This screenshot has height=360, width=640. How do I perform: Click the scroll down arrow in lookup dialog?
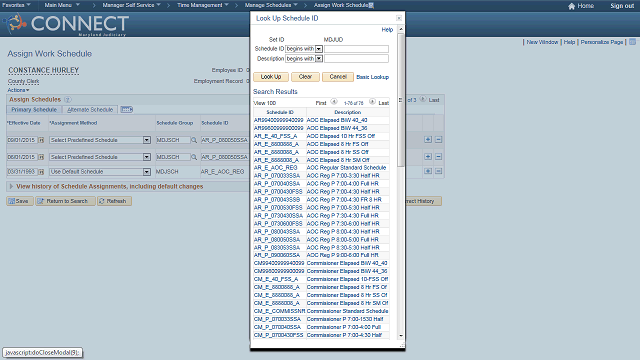[x=401, y=336]
